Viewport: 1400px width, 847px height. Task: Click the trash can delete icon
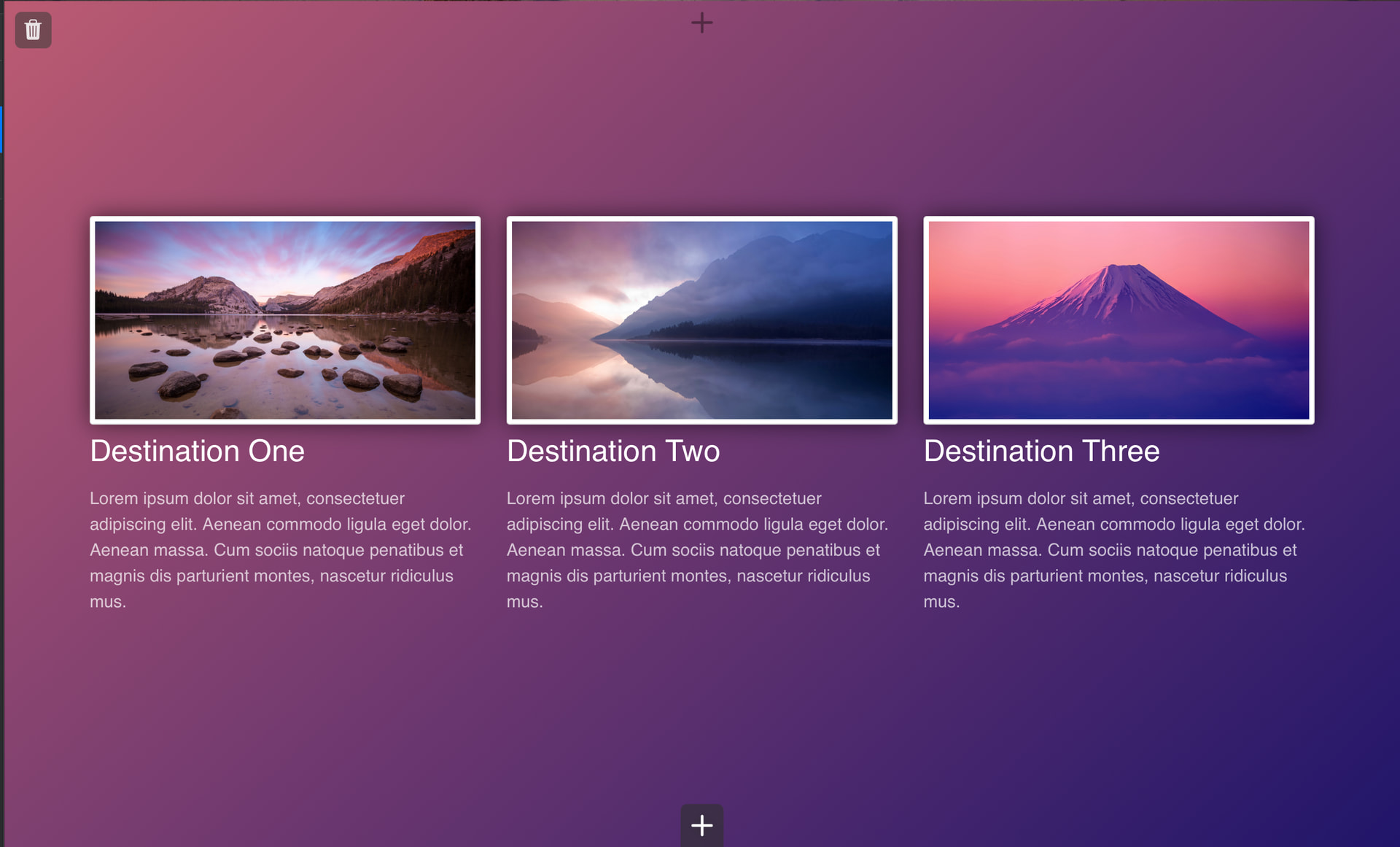(x=33, y=30)
